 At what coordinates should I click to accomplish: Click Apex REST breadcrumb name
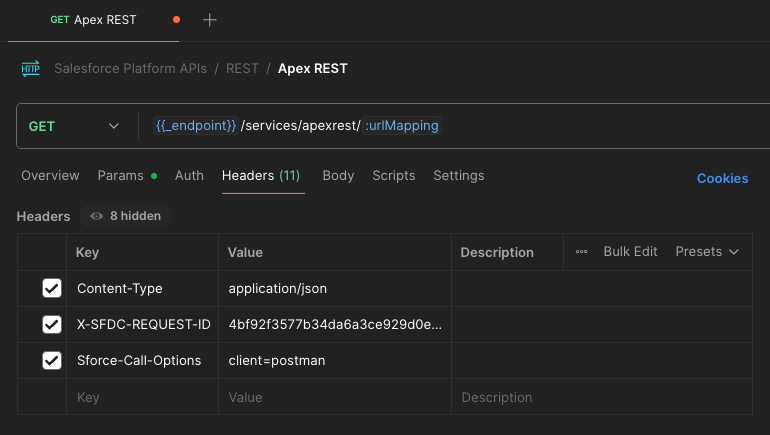(312, 68)
